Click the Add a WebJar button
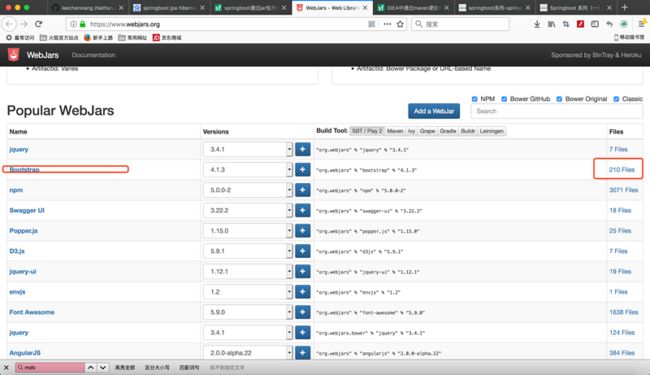 [x=434, y=111]
